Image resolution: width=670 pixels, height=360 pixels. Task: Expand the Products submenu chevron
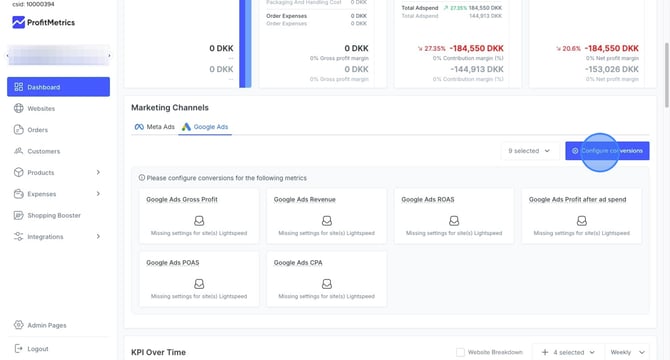click(x=98, y=173)
